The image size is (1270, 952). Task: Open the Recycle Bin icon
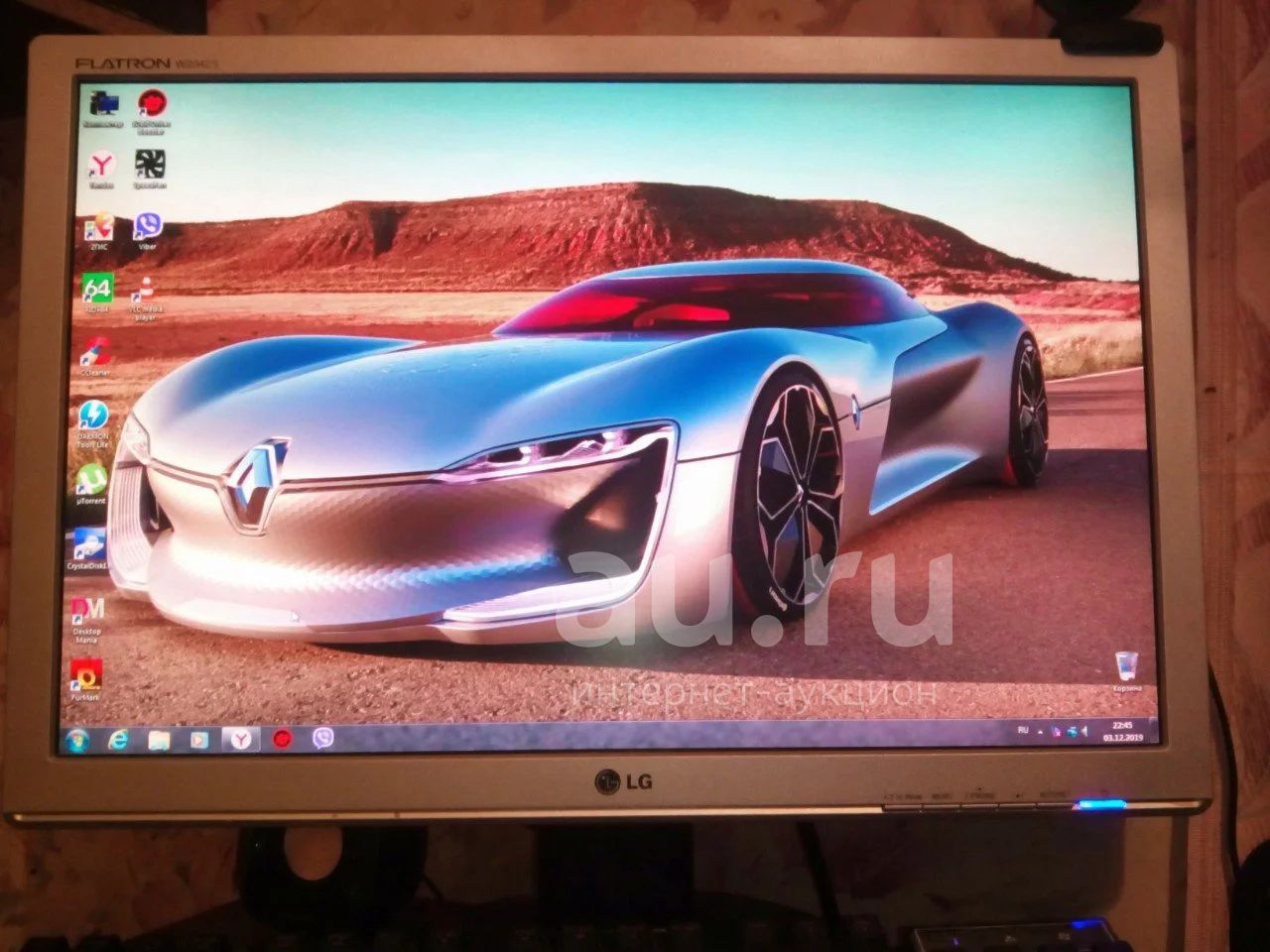tap(1126, 671)
